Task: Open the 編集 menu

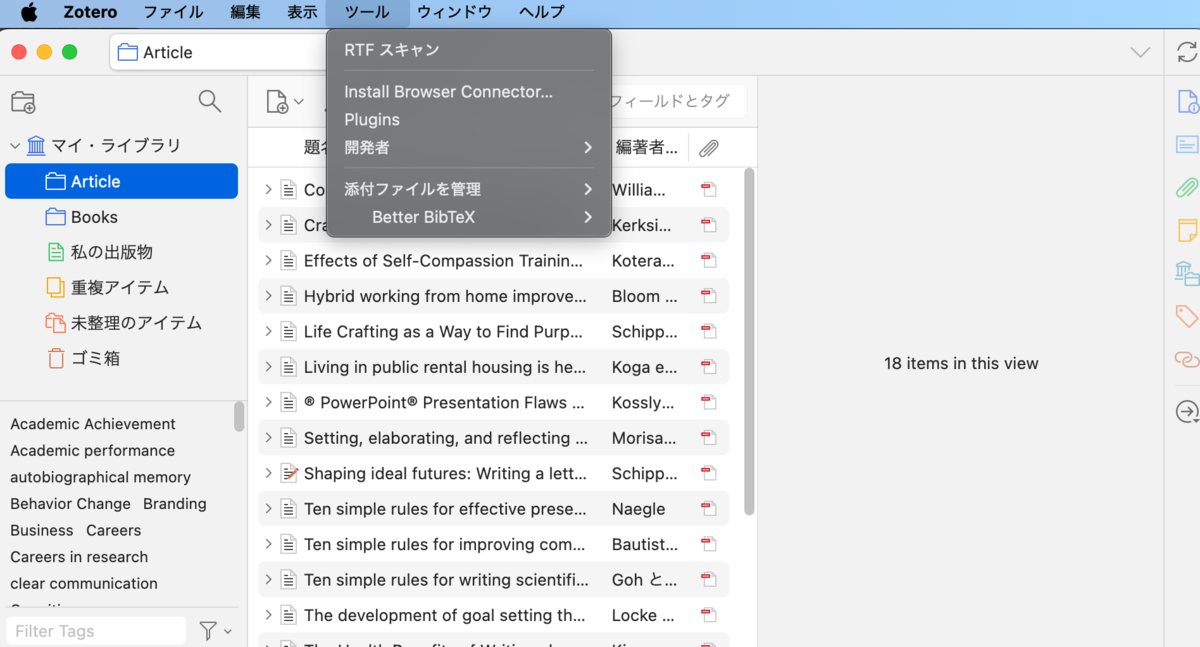Action: tap(245, 13)
